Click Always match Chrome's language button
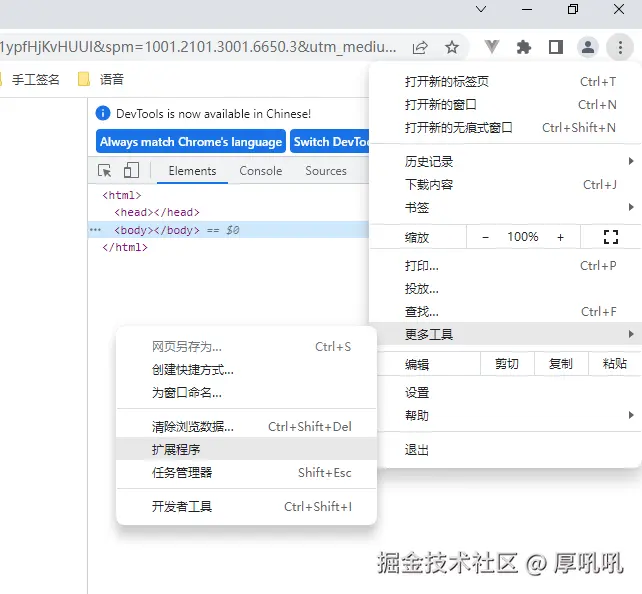The height and width of the screenshot is (594, 642). [x=191, y=141]
